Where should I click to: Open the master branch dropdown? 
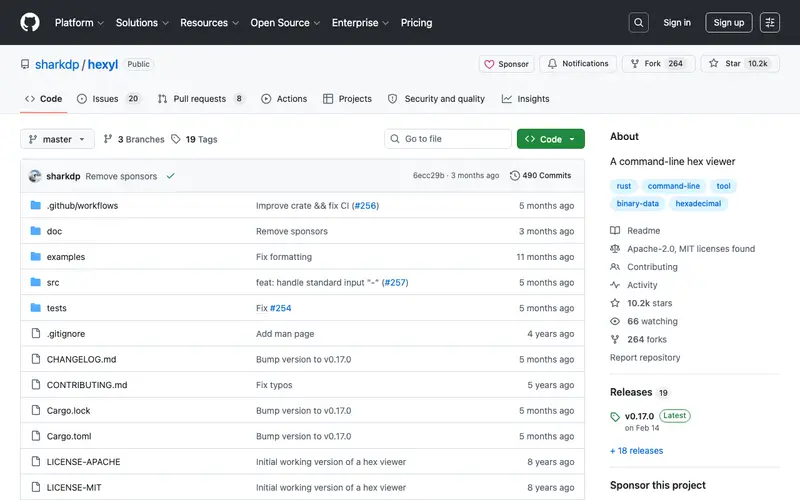click(x=57, y=139)
